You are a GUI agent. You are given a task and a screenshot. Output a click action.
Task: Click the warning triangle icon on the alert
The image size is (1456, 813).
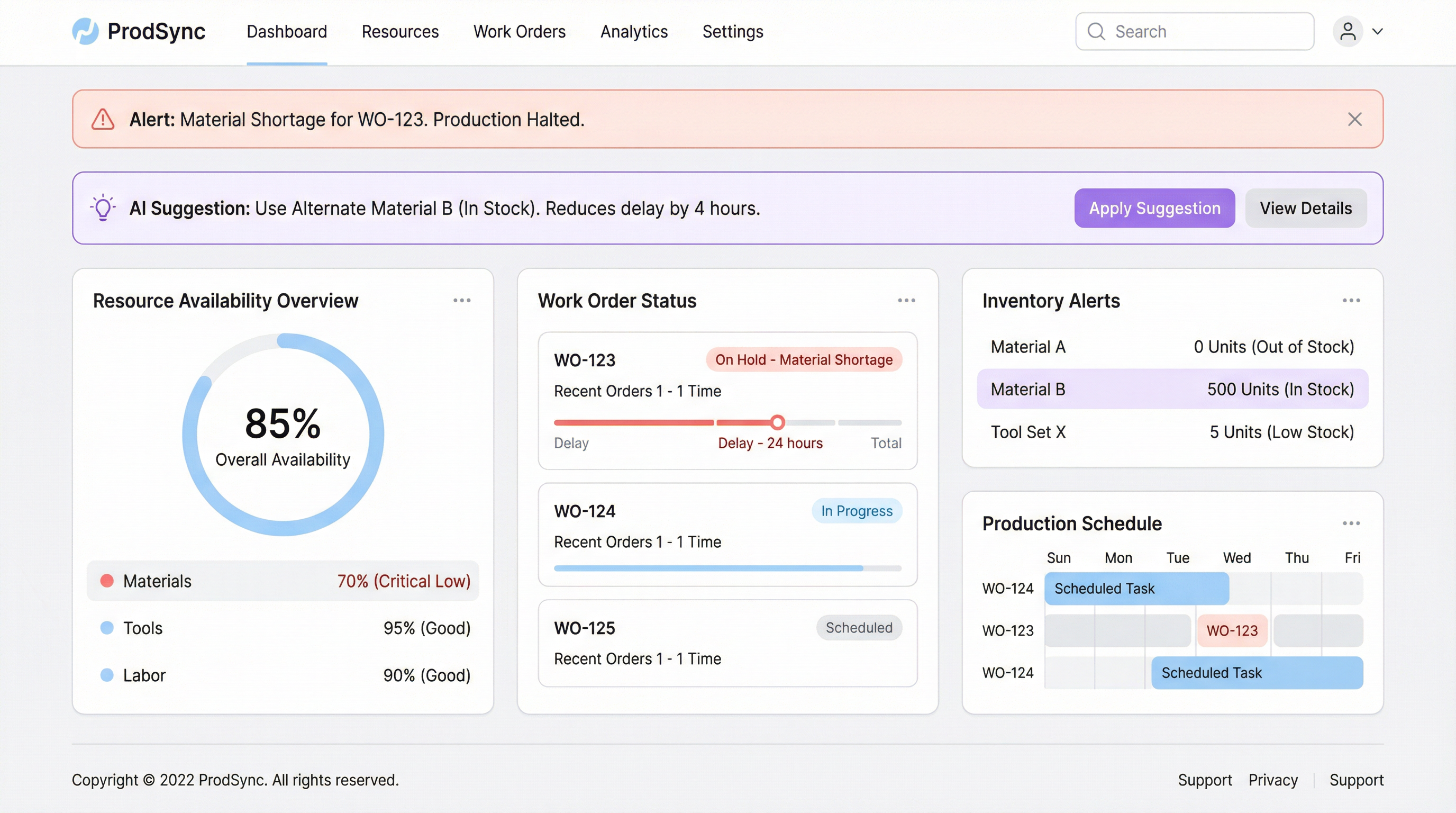pos(102,119)
